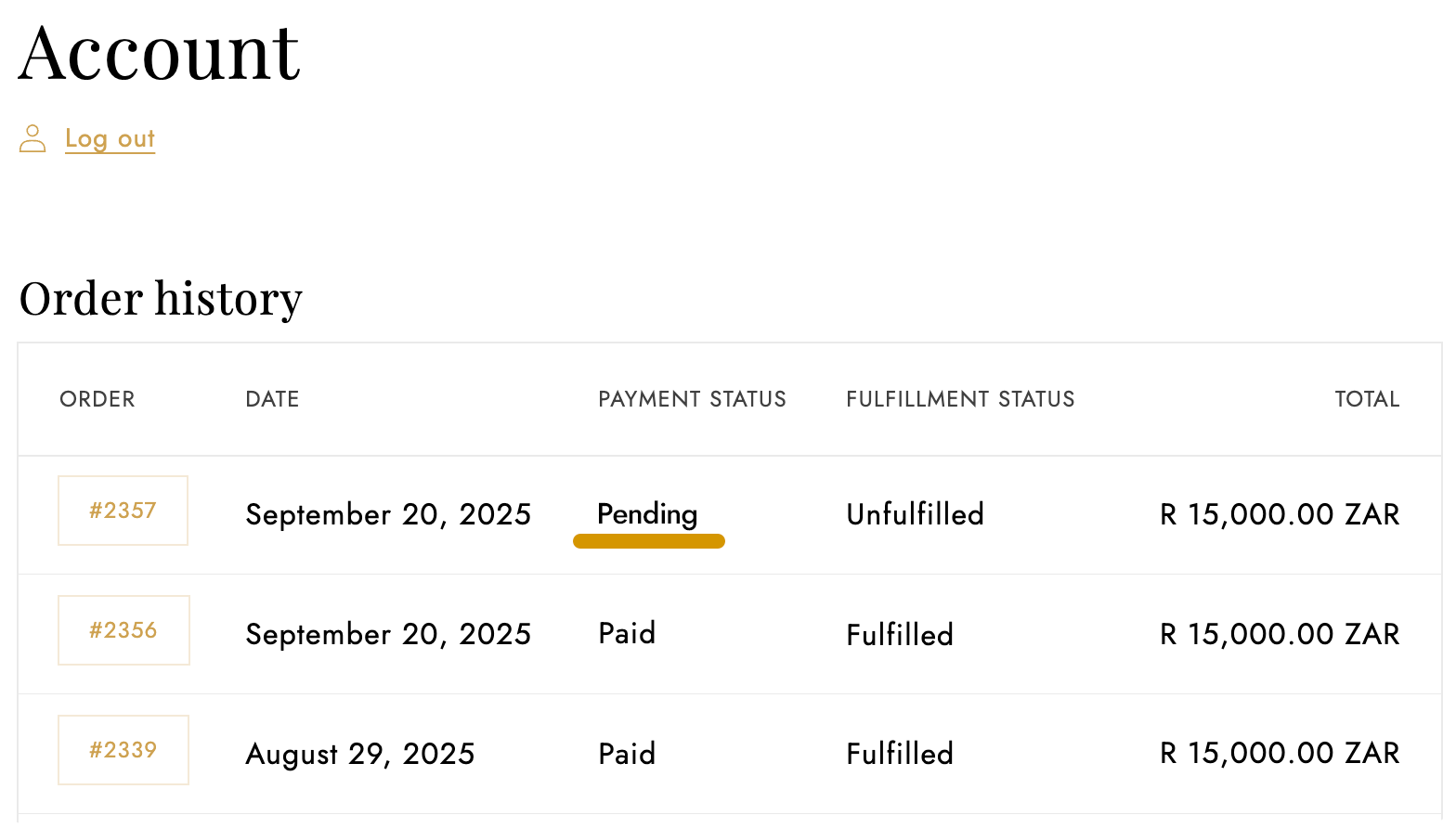
Task: Click the total for order #2357
Action: (1280, 514)
